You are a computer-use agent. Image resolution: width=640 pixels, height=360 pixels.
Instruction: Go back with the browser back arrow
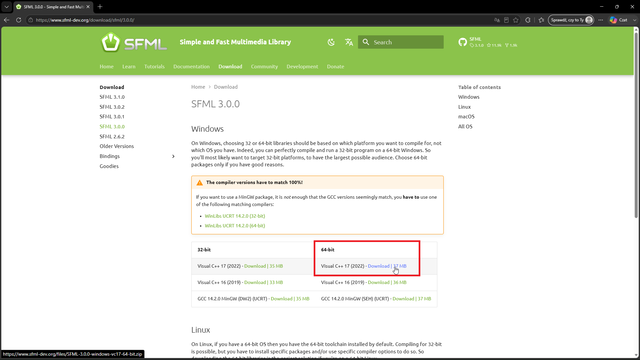coord(7,20)
